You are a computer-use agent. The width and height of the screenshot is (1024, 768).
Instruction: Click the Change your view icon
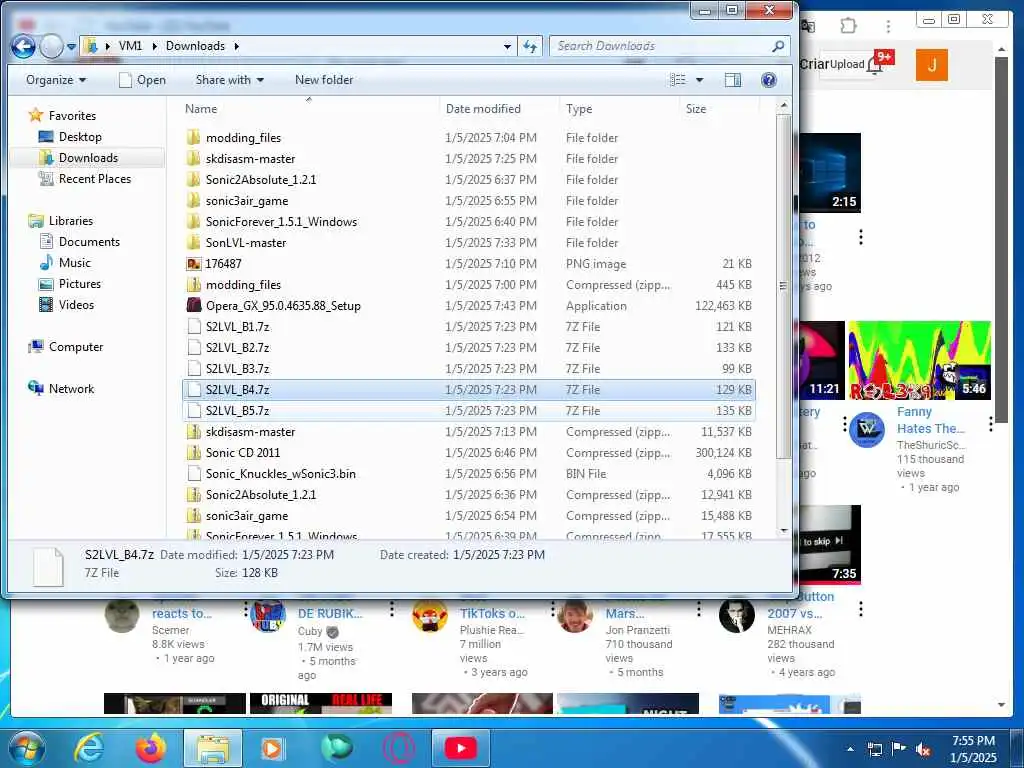[678, 80]
